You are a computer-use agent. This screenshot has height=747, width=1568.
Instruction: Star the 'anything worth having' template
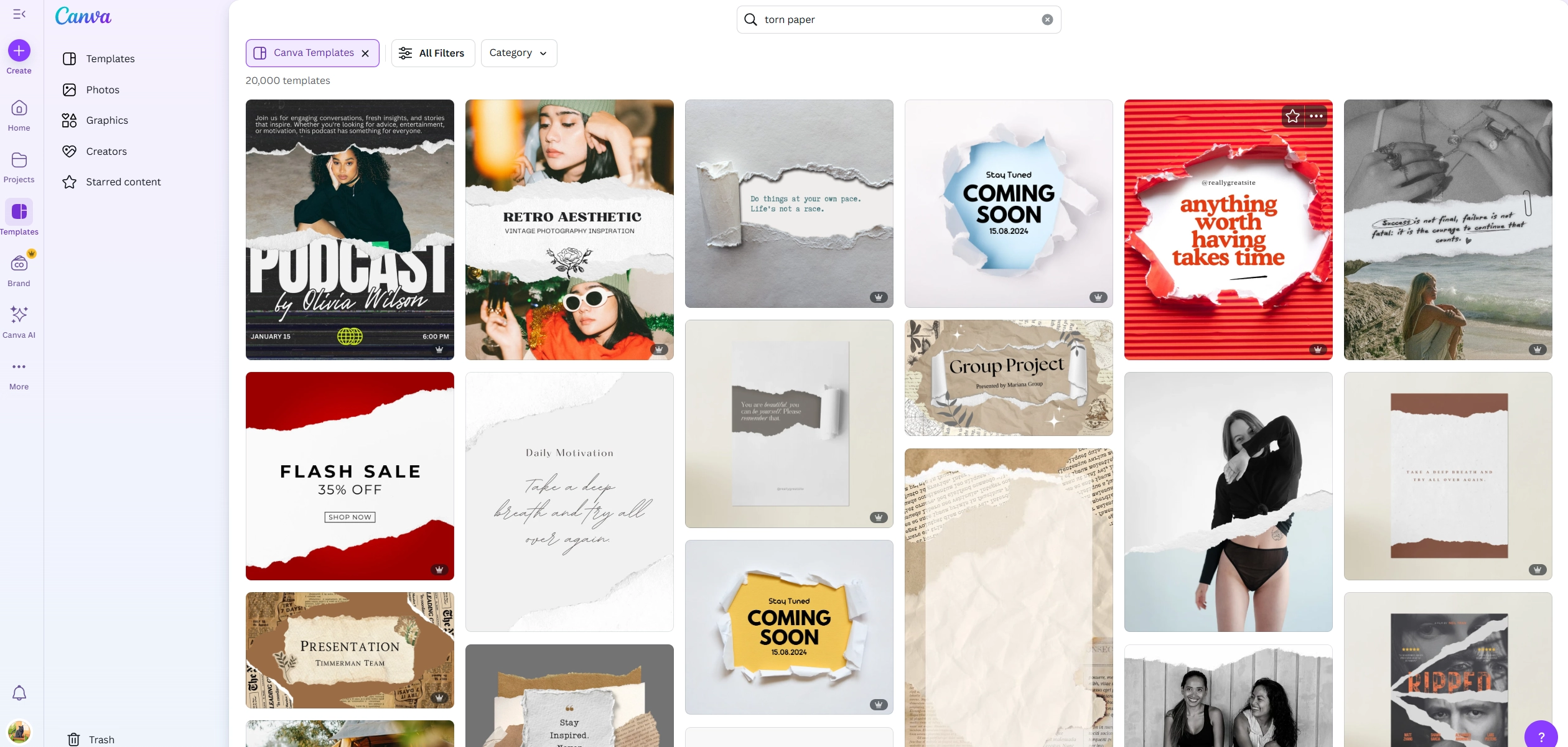(x=1292, y=116)
